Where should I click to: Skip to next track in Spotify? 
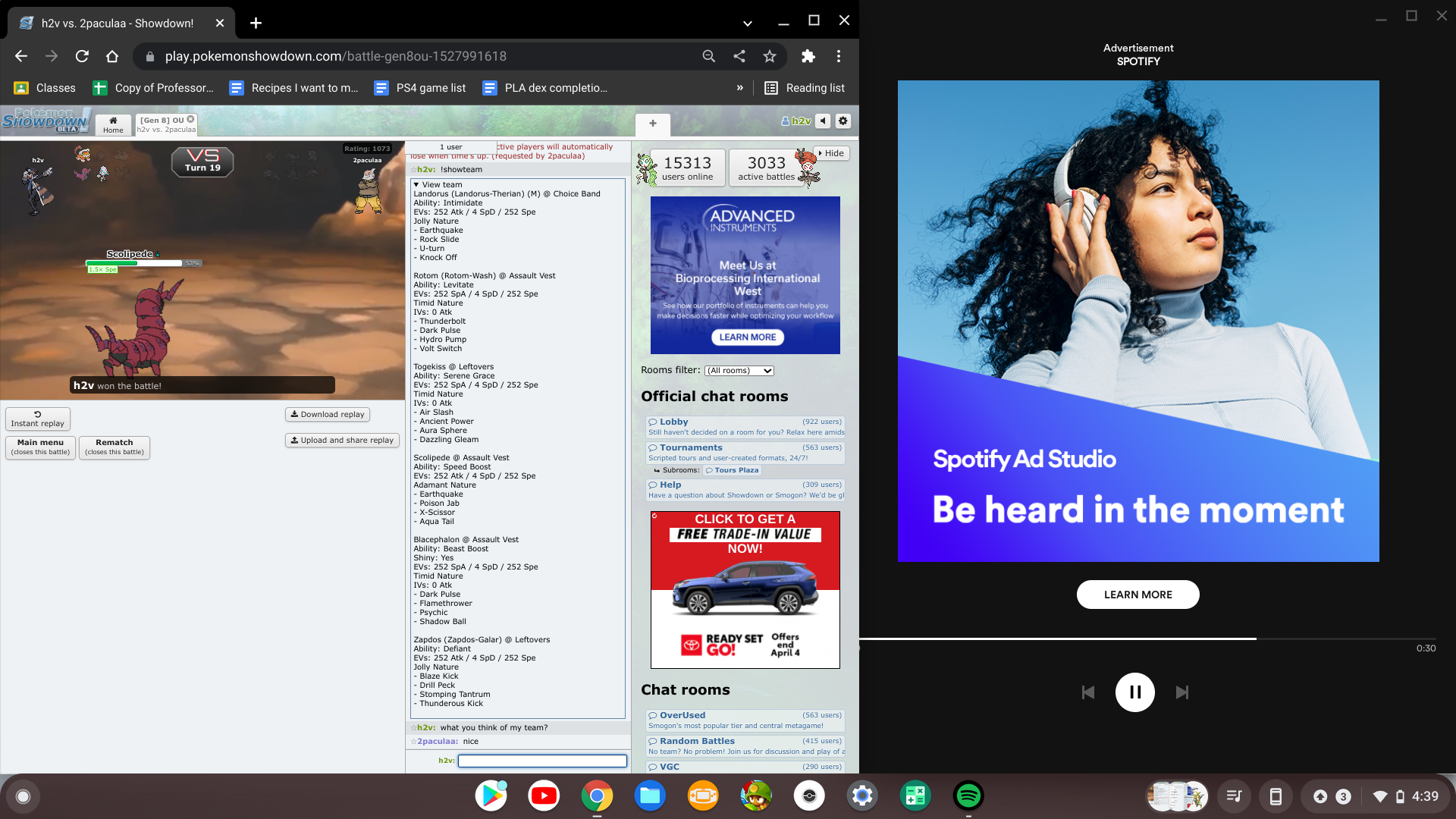pos(1182,692)
